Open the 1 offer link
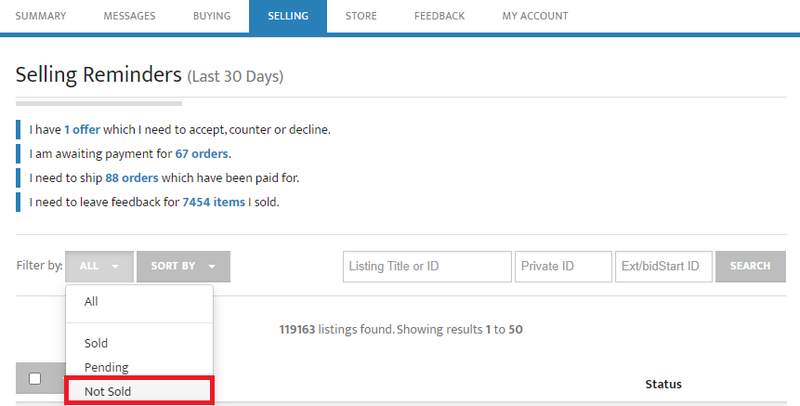Screen dimensions: 800x406 pyautogui.click(x=82, y=130)
